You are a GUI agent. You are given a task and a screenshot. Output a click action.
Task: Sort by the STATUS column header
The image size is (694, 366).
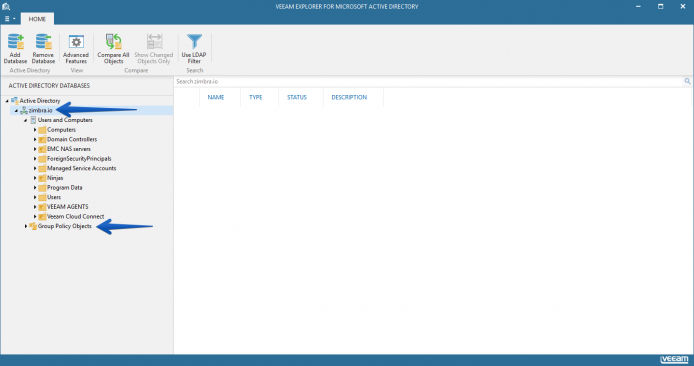pos(297,97)
